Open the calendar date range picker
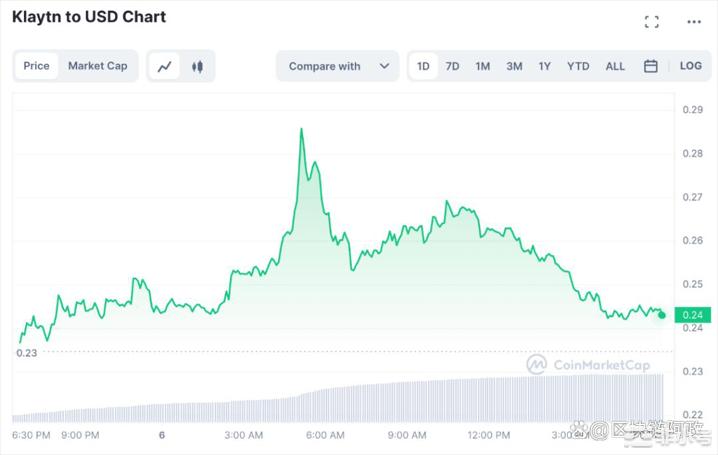The width and height of the screenshot is (718, 455). click(650, 67)
